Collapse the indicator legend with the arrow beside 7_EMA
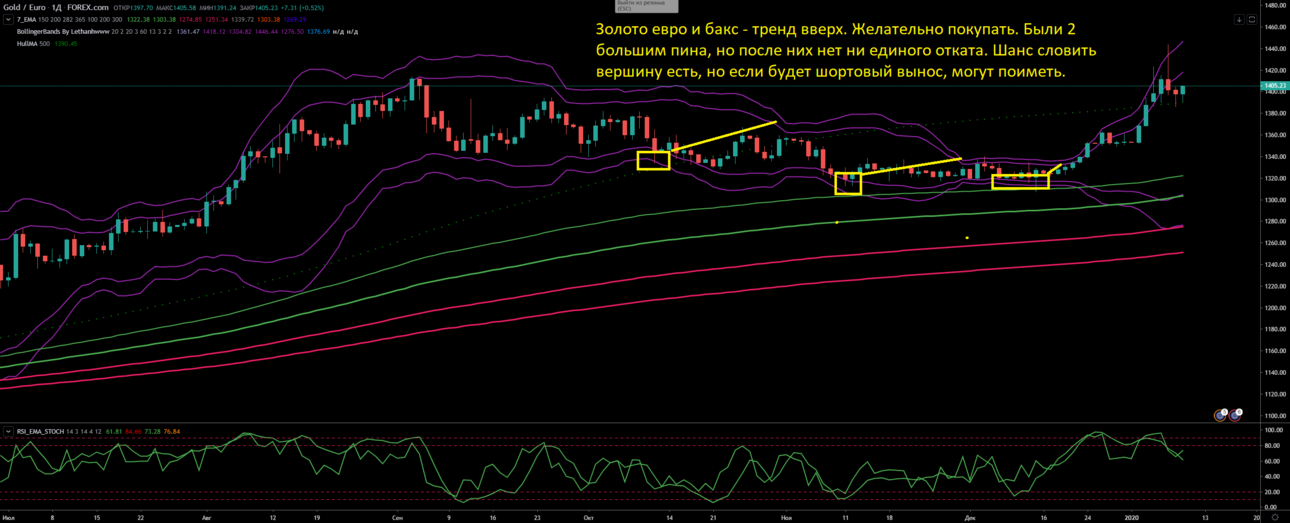Screen dimensions: 1290x523 pos(8,19)
